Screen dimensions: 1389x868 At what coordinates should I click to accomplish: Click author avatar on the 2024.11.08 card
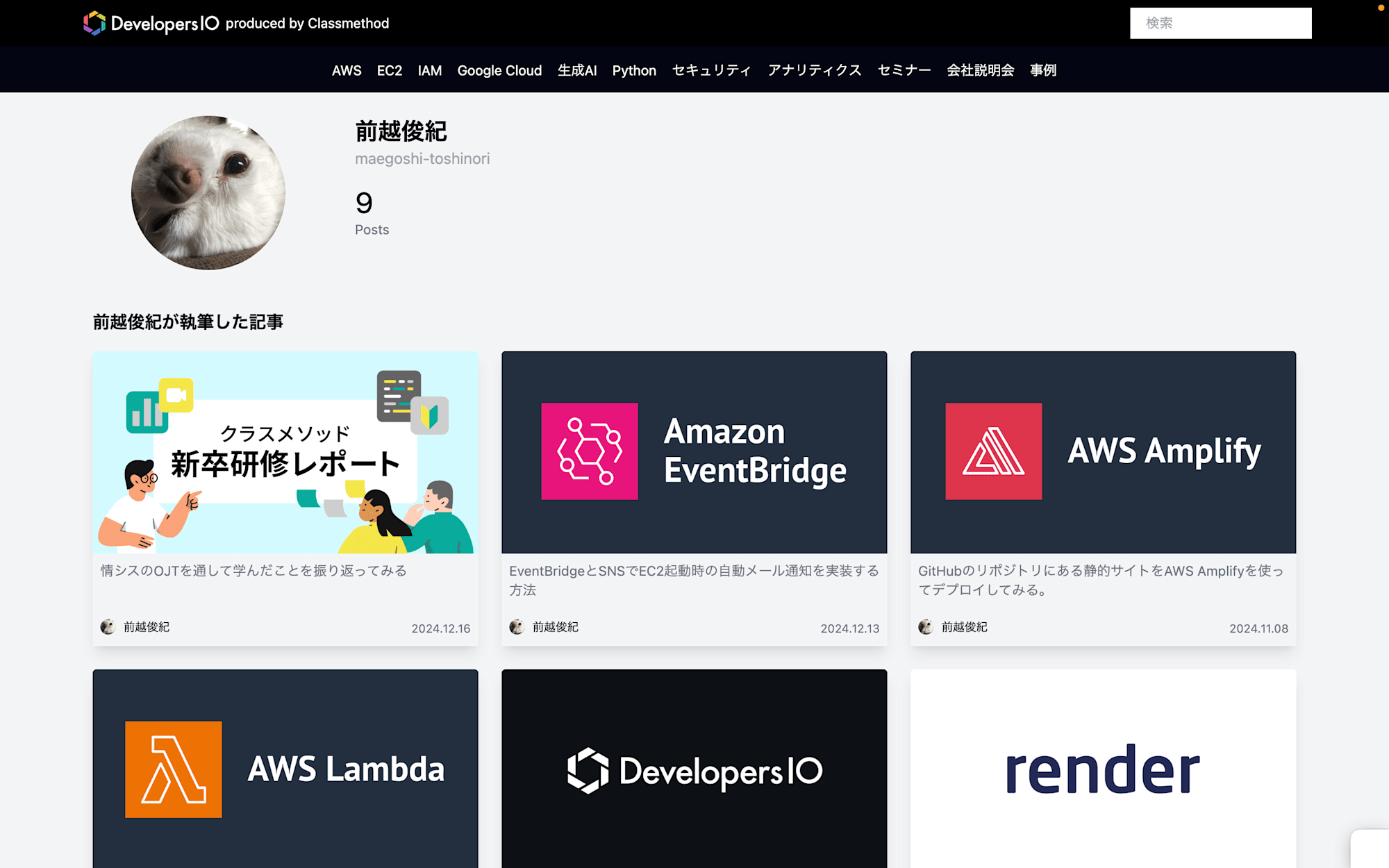926,627
